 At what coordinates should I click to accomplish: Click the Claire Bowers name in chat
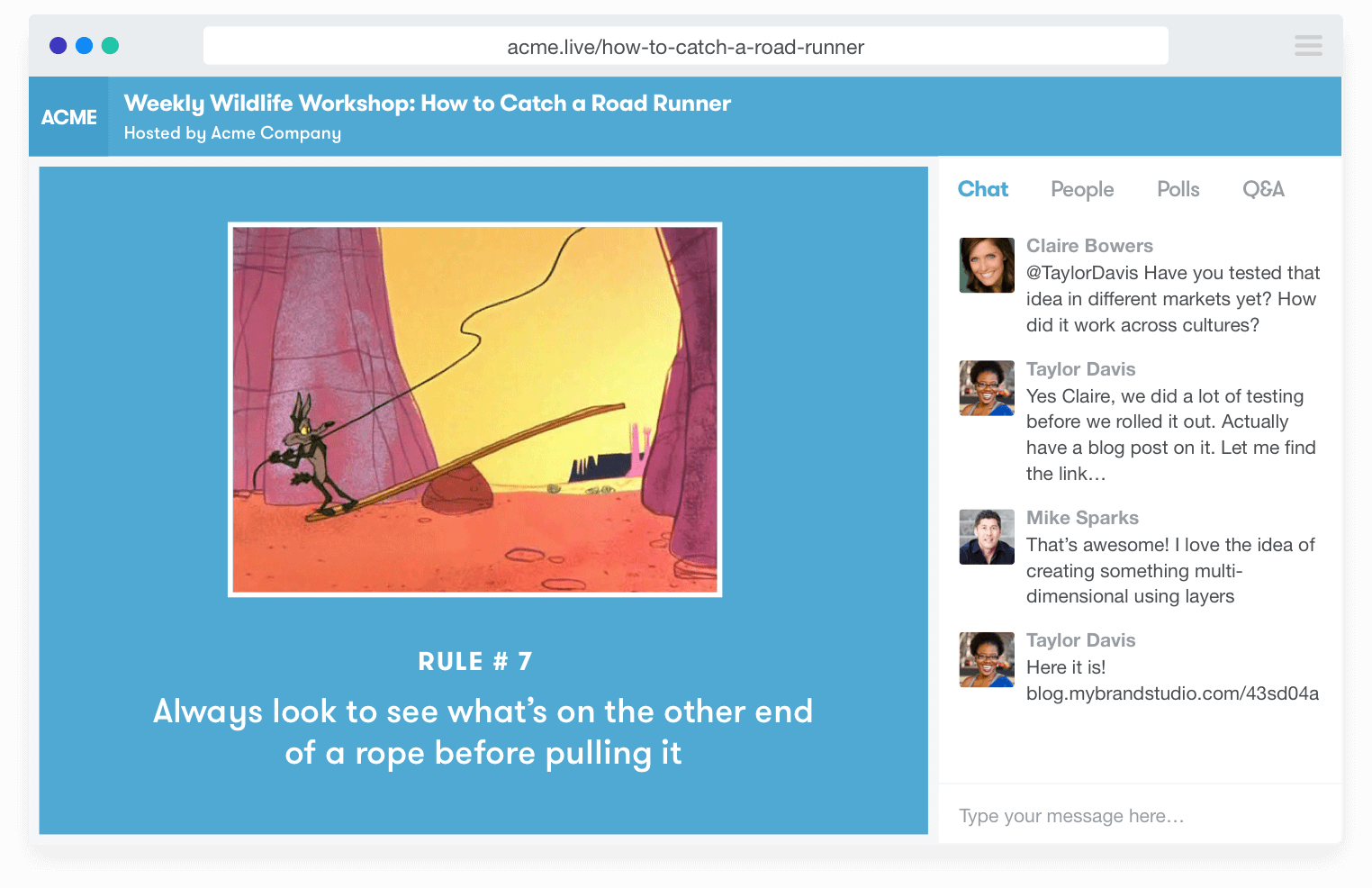pyautogui.click(x=1089, y=246)
